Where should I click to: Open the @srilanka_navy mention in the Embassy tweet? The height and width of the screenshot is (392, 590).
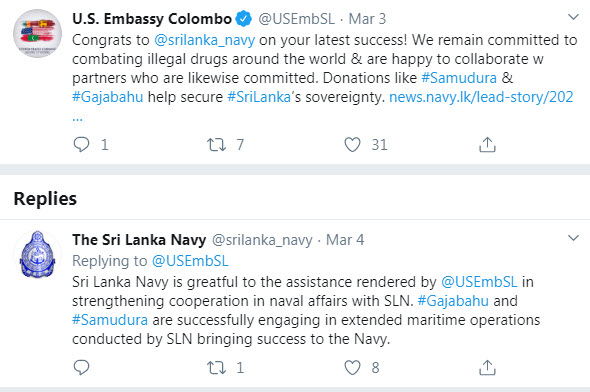(x=205, y=40)
